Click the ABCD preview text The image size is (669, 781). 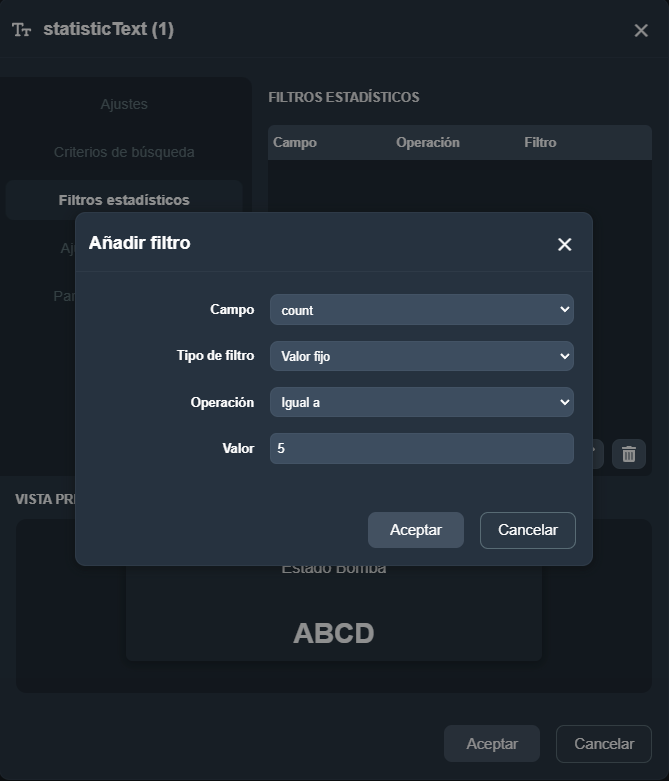[333, 633]
